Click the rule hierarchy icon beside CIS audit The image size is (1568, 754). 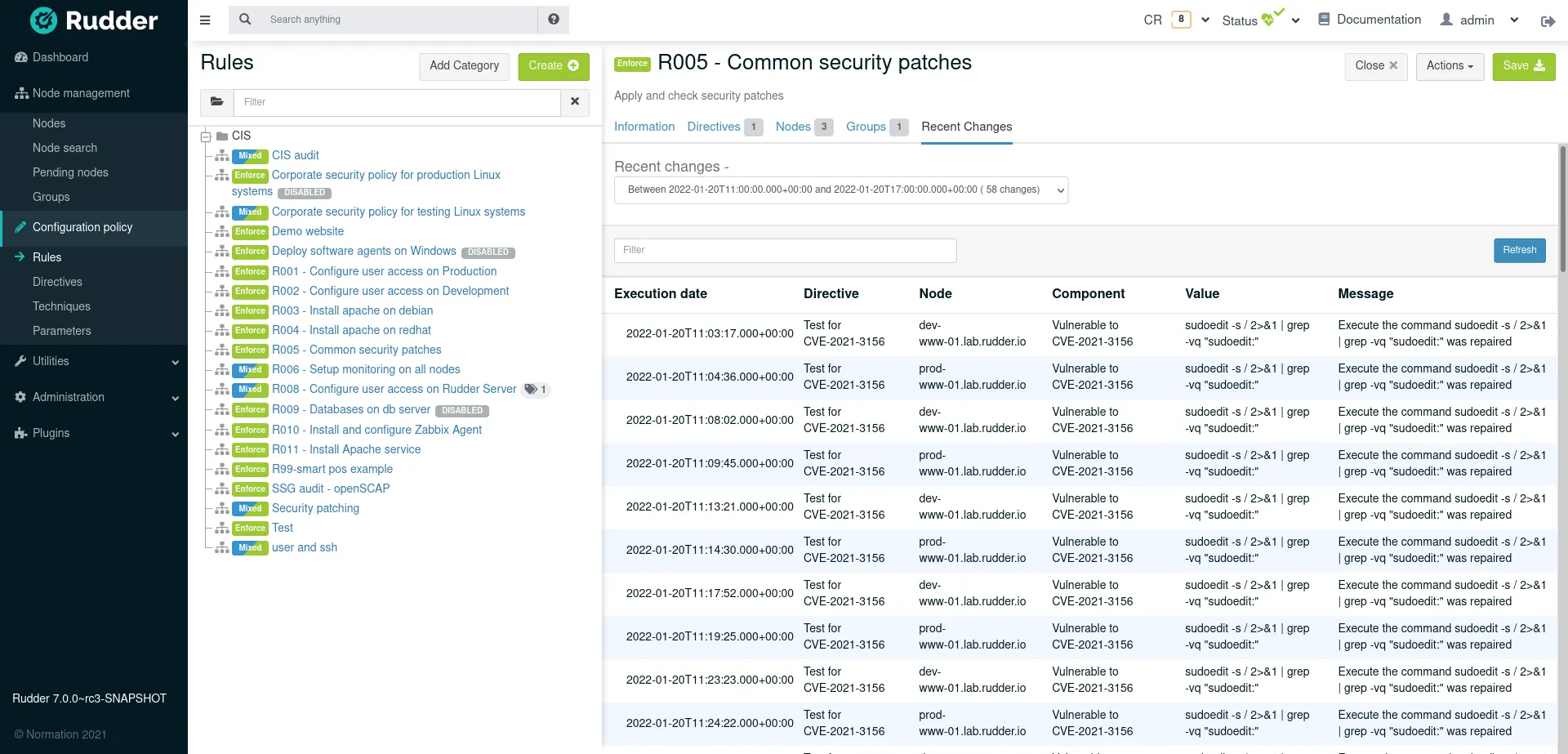221,155
